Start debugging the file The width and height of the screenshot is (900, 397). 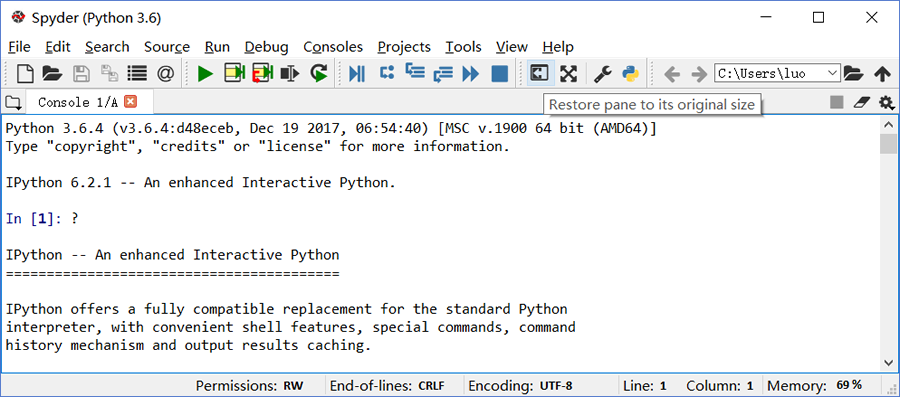coord(357,73)
